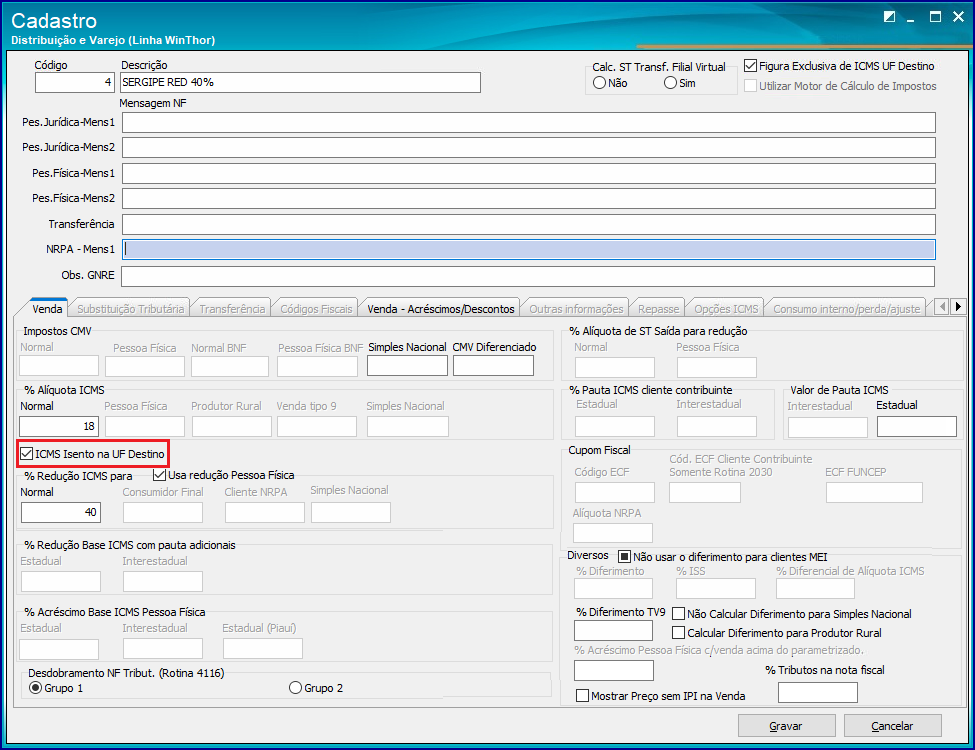The height and width of the screenshot is (750, 975).
Task: Click the Pes.Jurídica-Mens2 field
Action: 529,147
